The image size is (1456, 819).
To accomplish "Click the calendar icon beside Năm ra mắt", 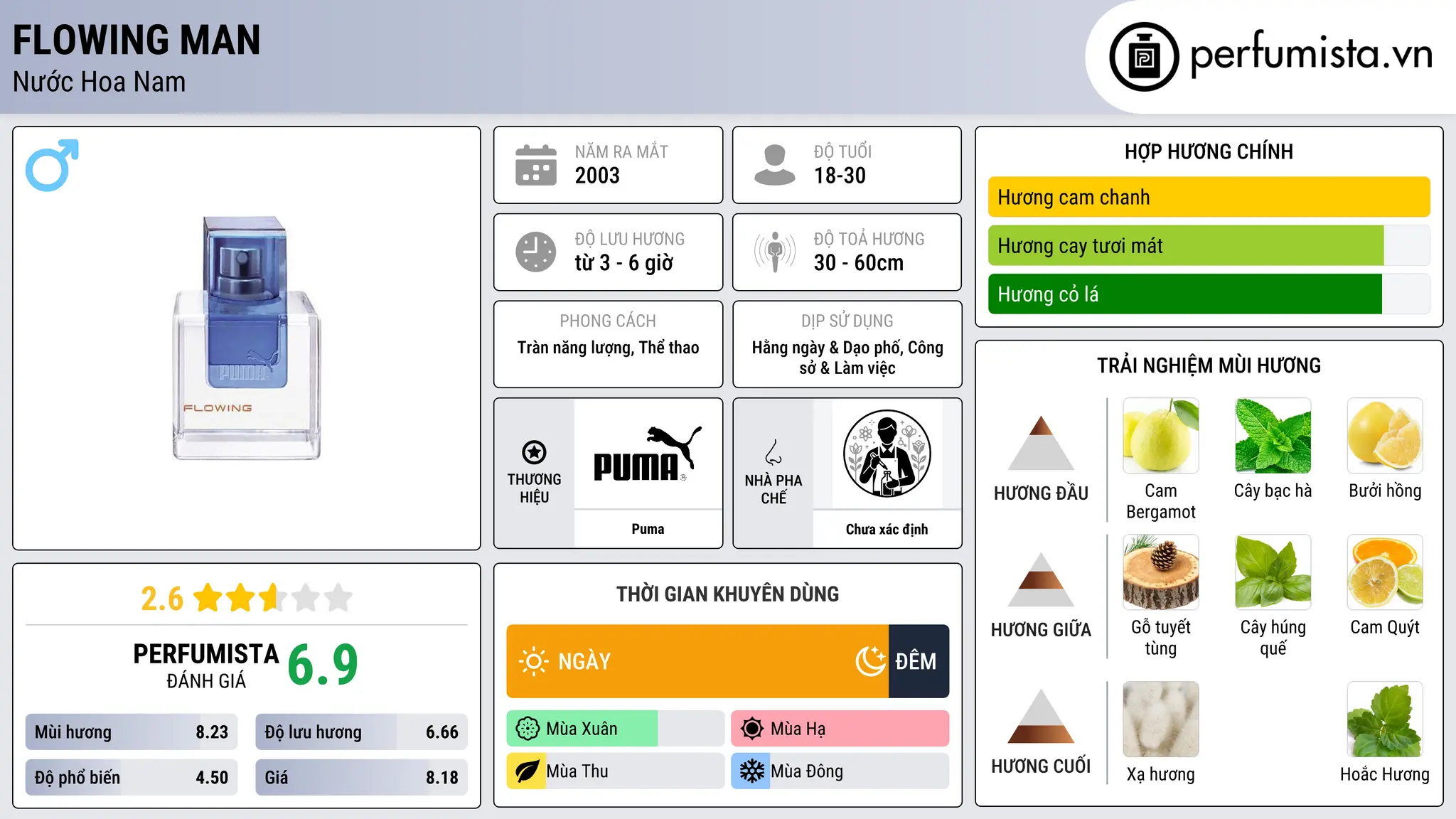I will [536, 165].
